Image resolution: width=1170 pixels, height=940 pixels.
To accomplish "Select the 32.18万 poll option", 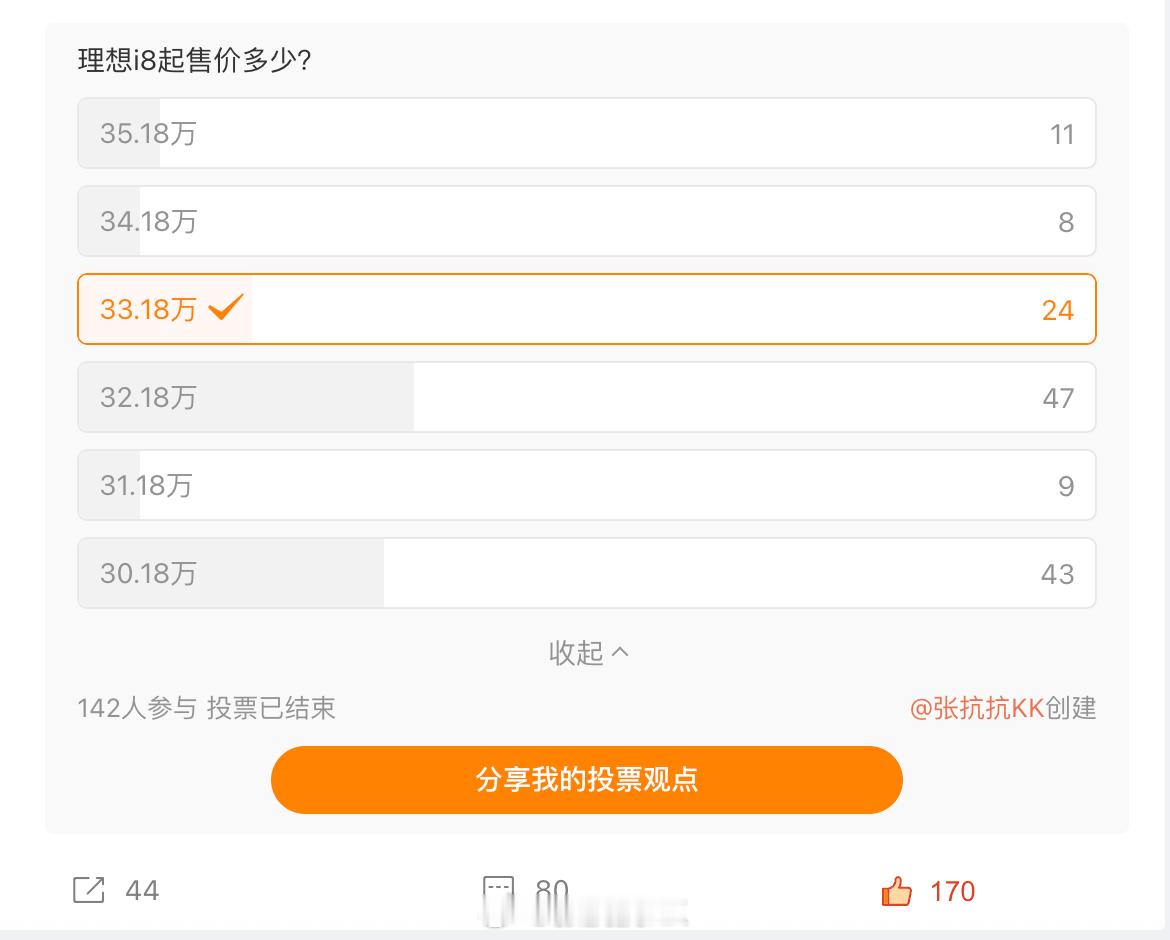I will [586, 397].
